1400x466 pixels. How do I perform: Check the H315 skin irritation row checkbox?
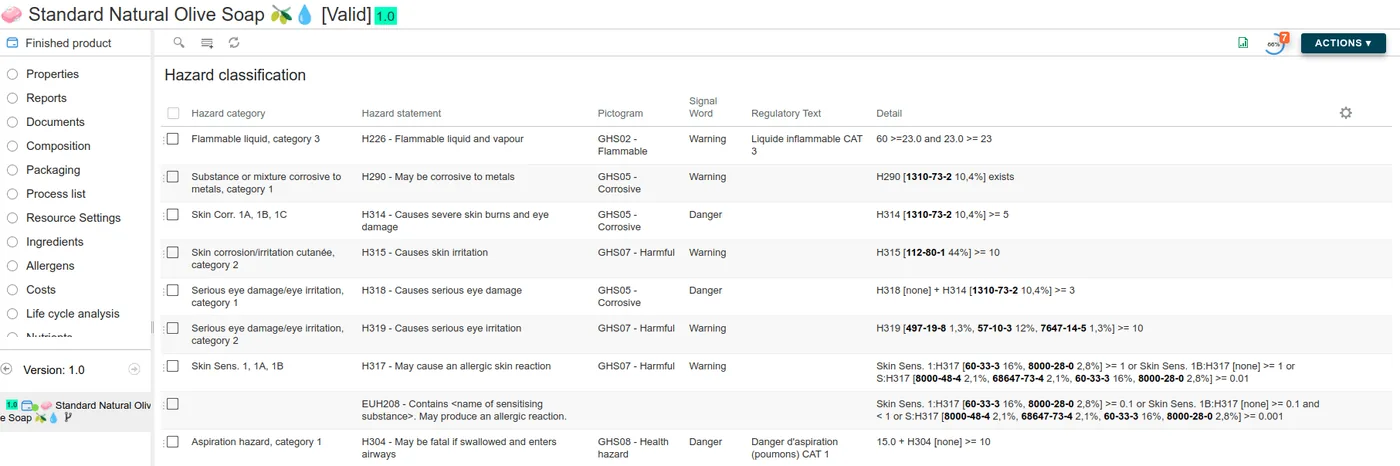[173, 253]
